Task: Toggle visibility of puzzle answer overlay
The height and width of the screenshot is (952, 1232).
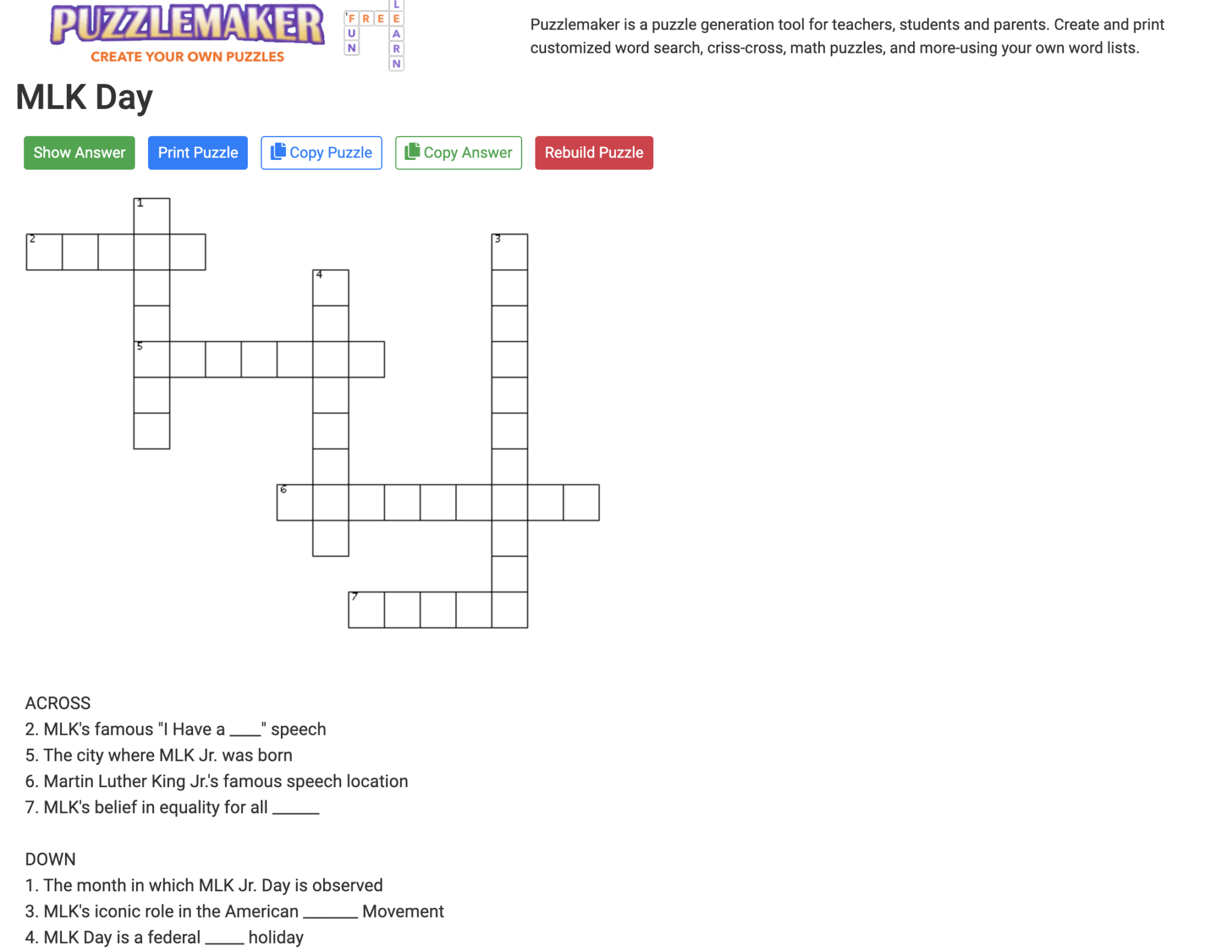Action: [79, 152]
